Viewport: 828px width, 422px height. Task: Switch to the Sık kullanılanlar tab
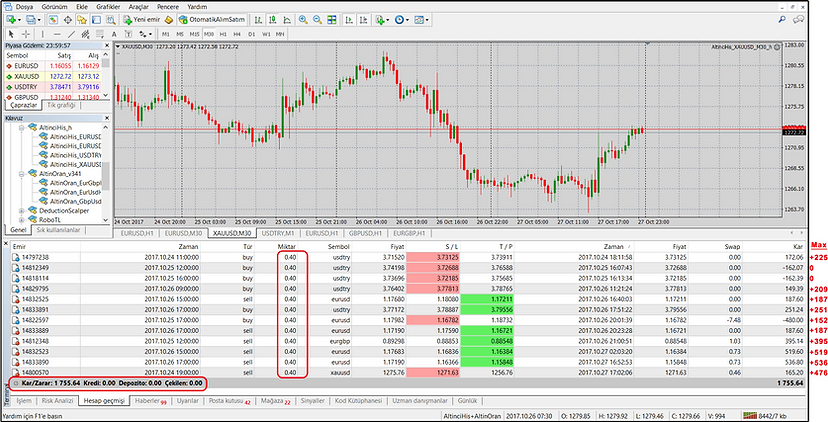[59, 230]
